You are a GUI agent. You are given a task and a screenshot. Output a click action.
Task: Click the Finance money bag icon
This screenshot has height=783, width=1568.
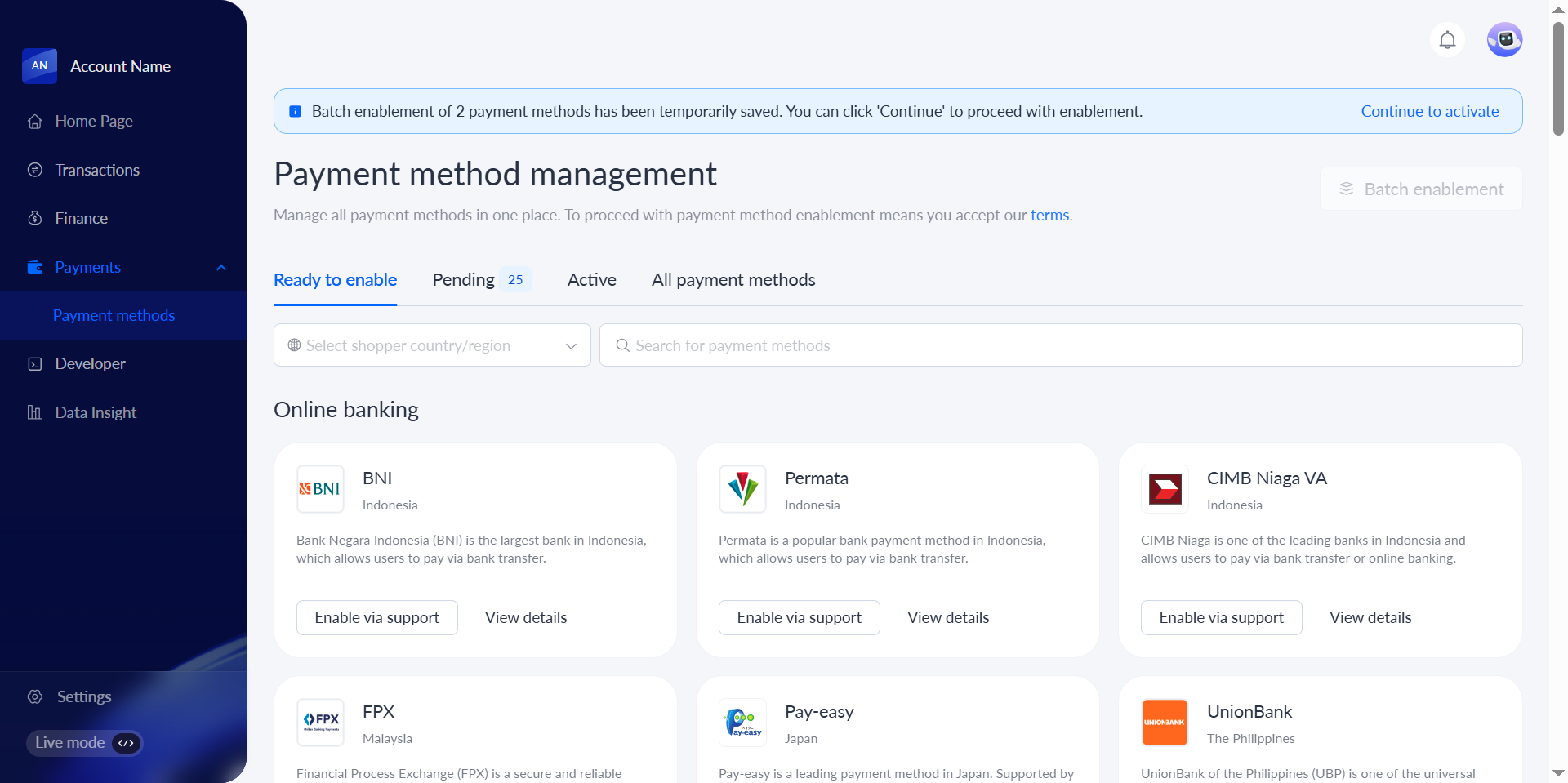coord(35,218)
